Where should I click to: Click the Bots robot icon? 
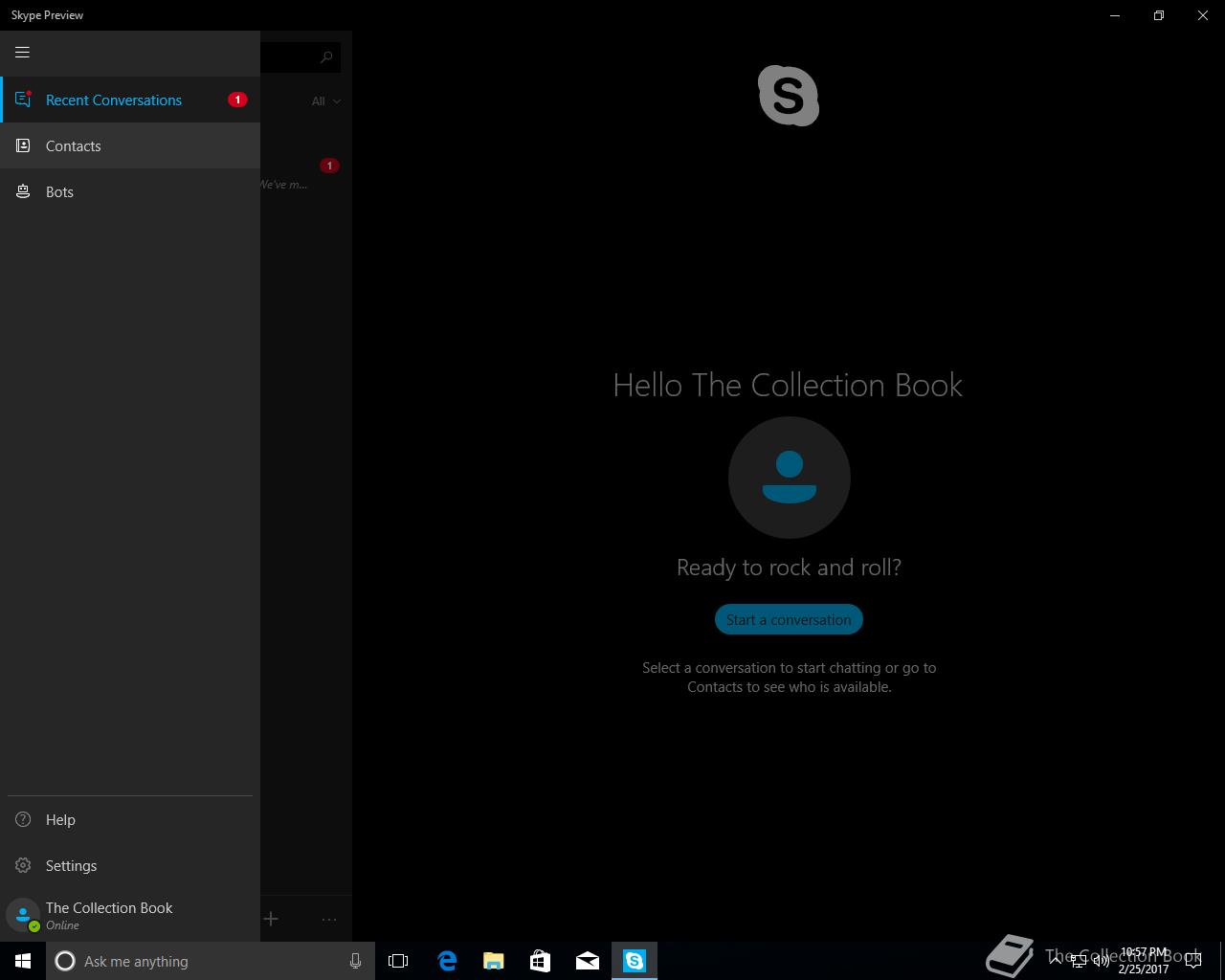point(23,191)
